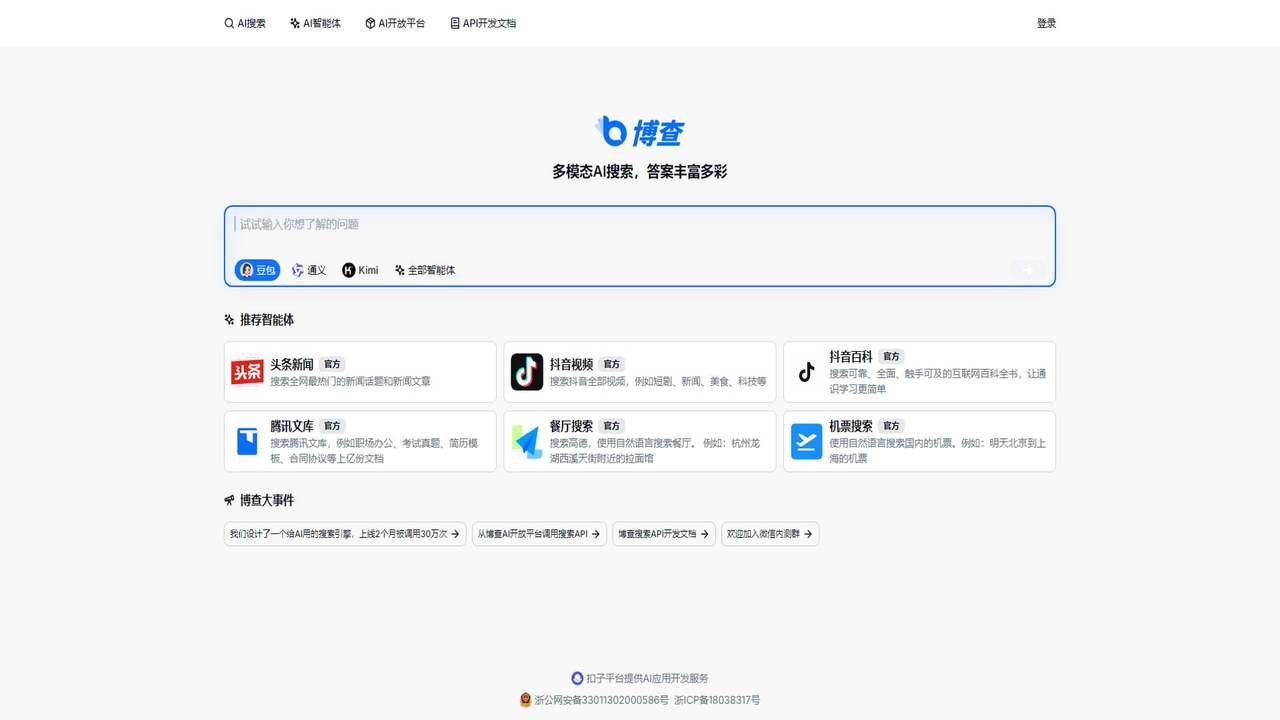This screenshot has width=1280, height=720.
Task: Click the 博查大事件 telescope icon
Action: tap(229, 500)
